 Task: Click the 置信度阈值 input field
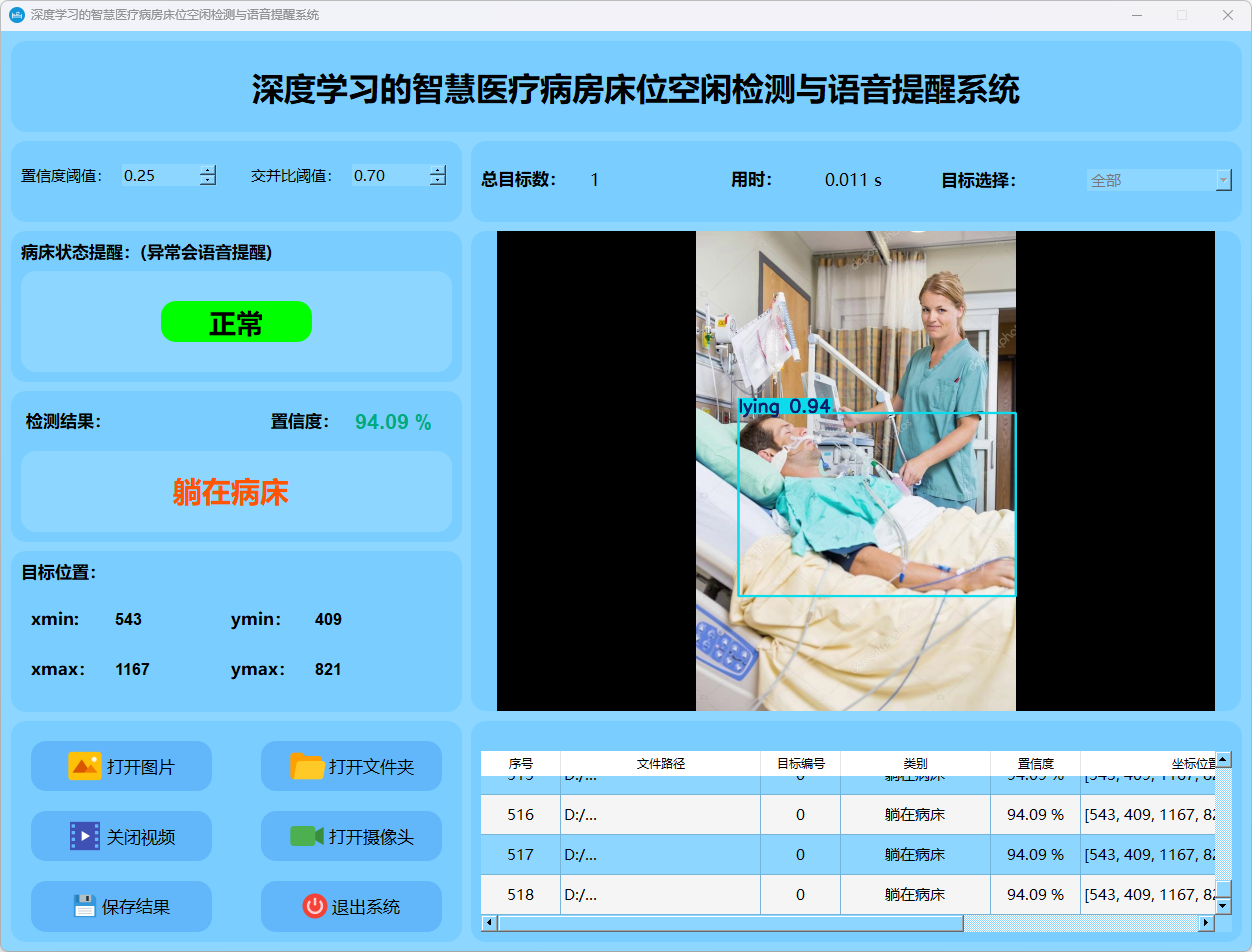159,176
